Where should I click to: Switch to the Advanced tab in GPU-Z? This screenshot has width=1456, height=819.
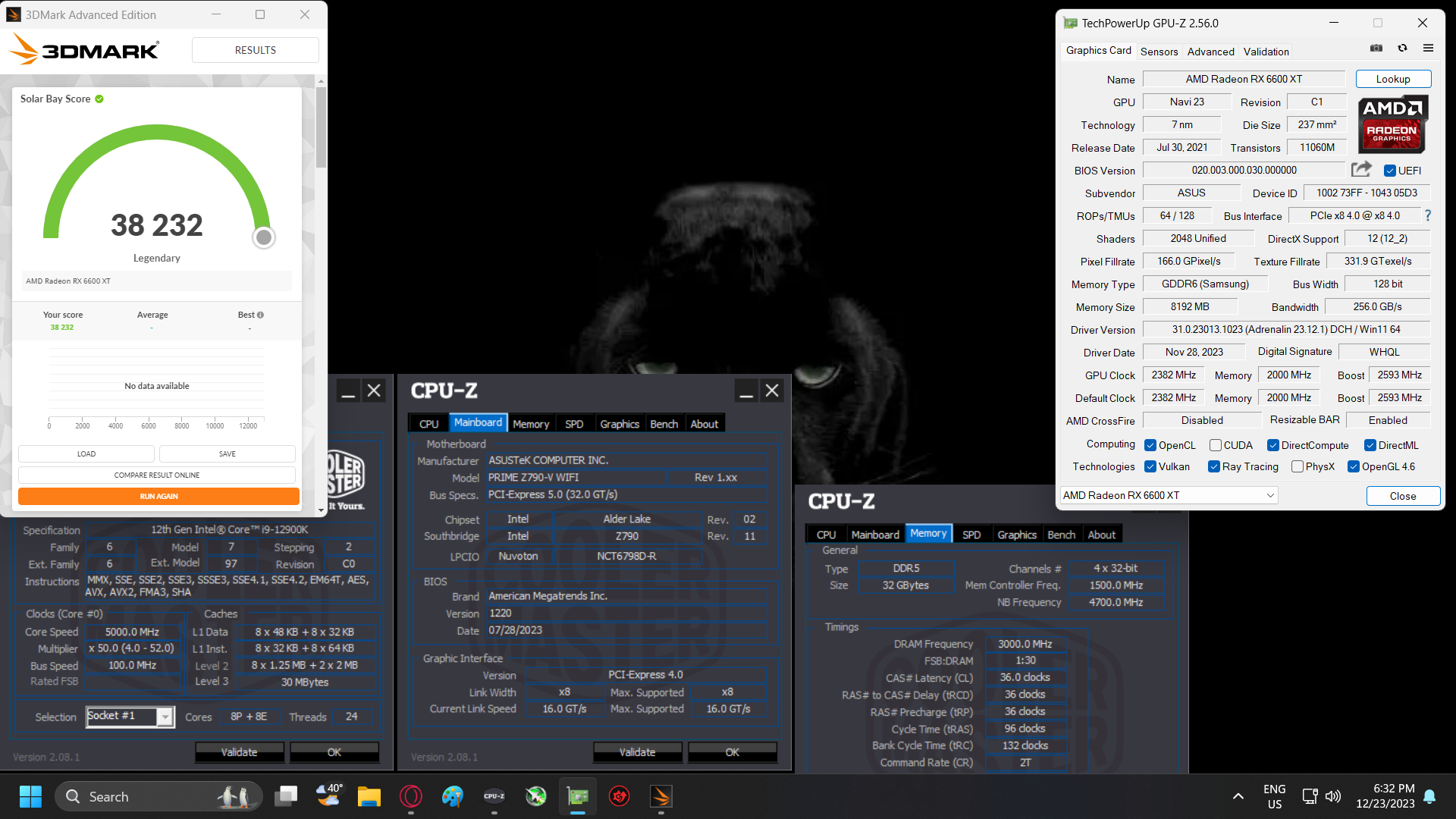click(1210, 52)
